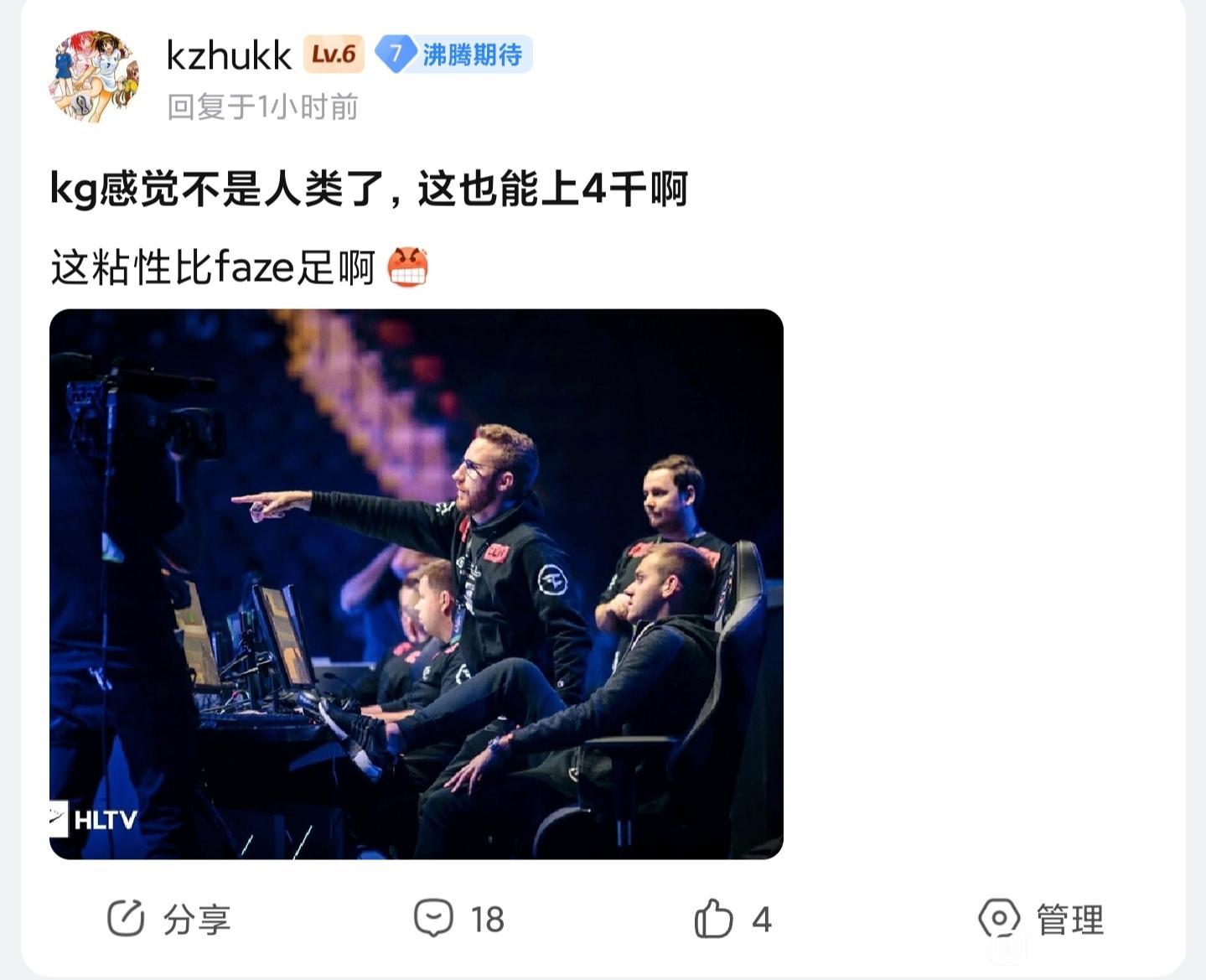1206x980 pixels.
Task: Tap the Lv.6 level badge
Action: pos(334,54)
